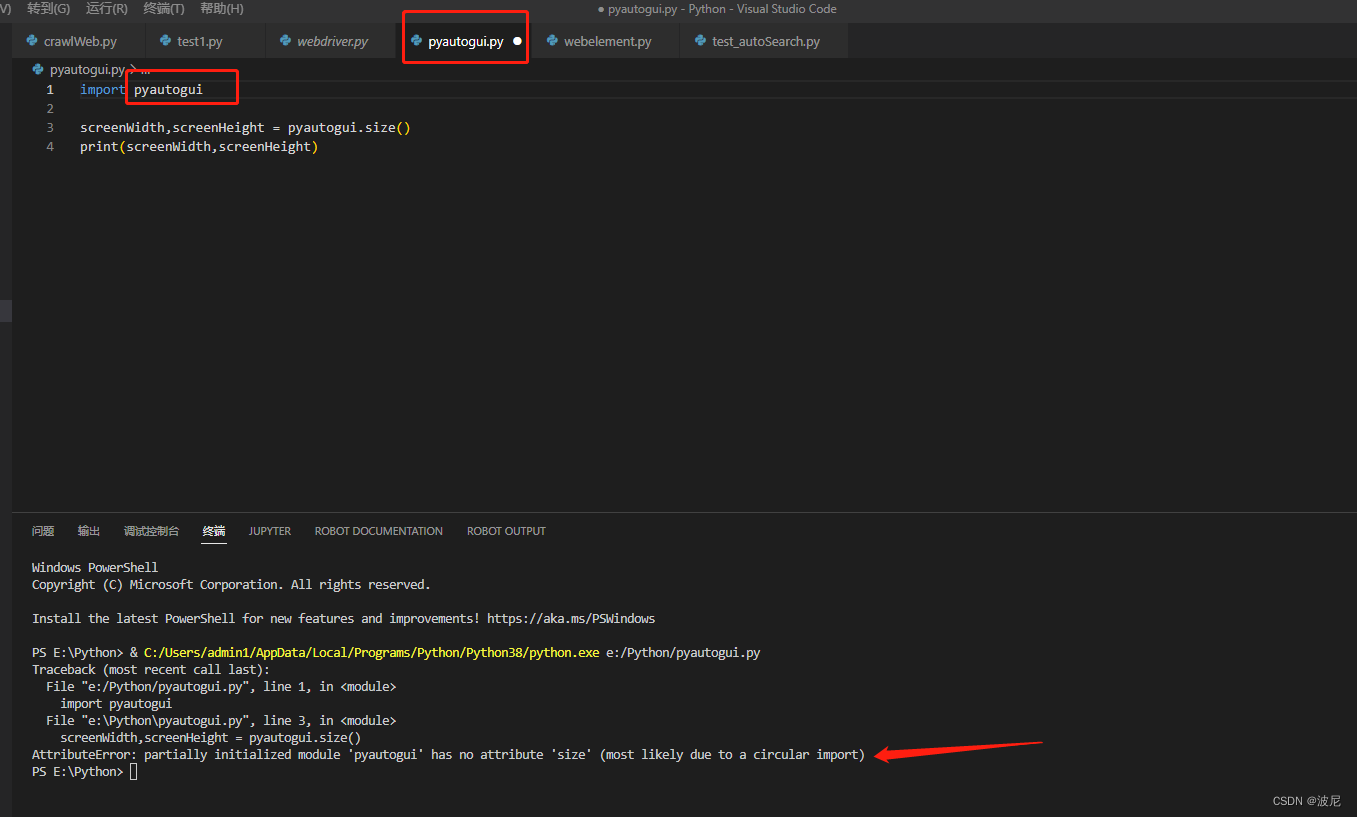Switch to the 问题 panel tab
The height and width of the screenshot is (817, 1357).
point(42,531)
